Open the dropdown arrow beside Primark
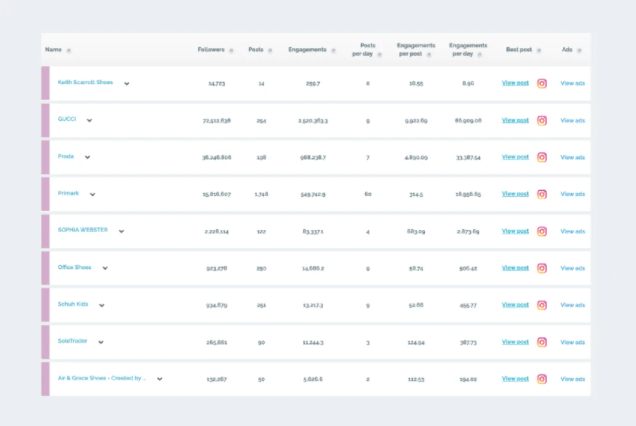Screen dimensions: 636x426 (93, 194)
